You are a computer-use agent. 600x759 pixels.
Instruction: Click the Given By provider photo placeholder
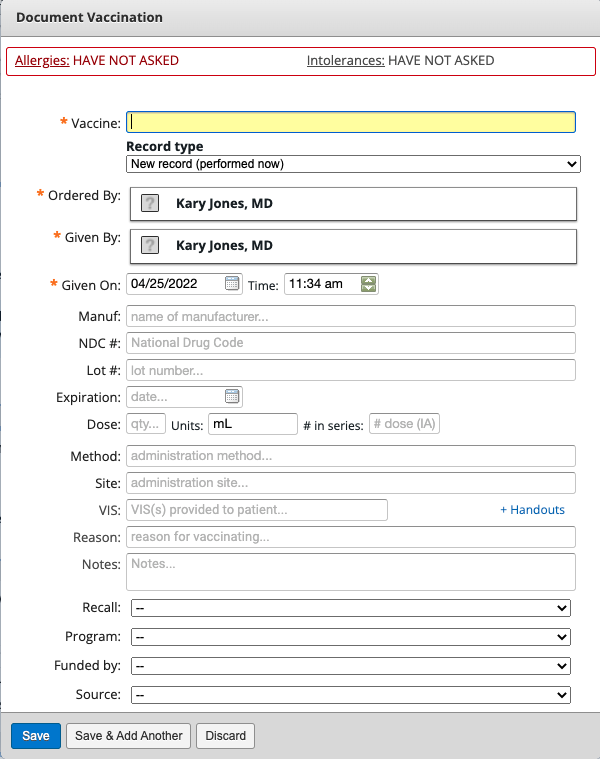click(x=150, y=245)
